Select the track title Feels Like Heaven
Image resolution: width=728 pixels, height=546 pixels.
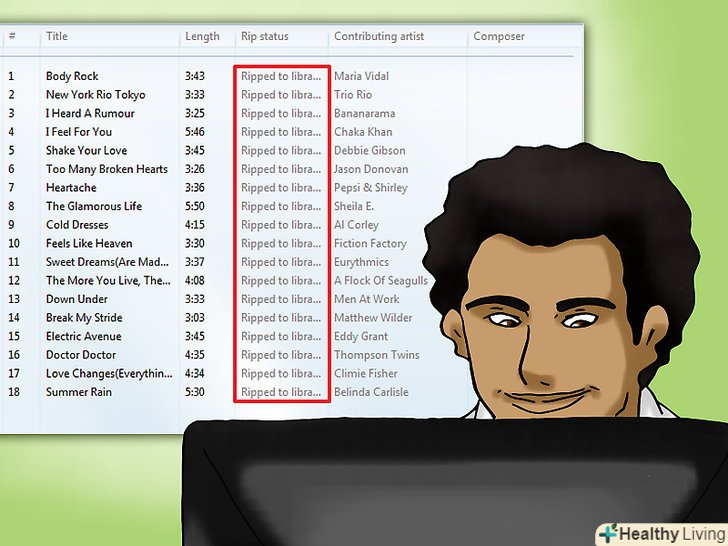coord(89,243)
